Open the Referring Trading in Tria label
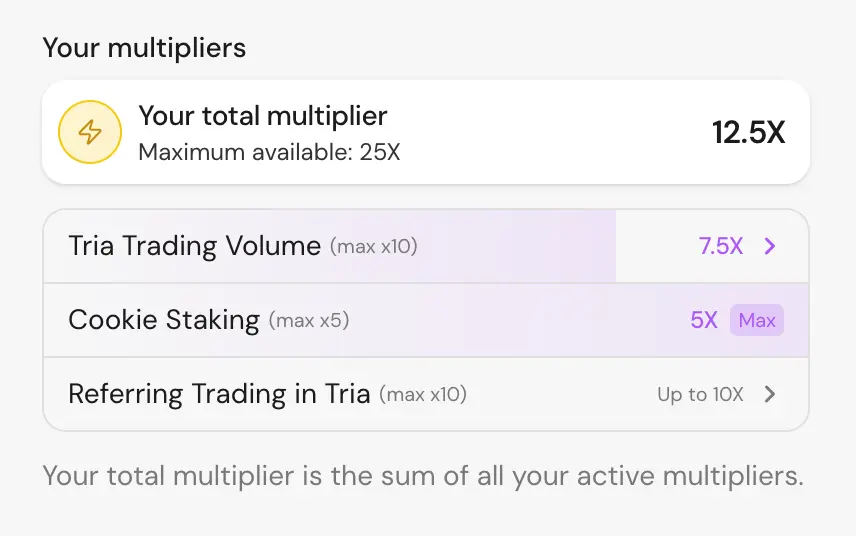Screen dimensions: 856x536 [x=219, y=394]
